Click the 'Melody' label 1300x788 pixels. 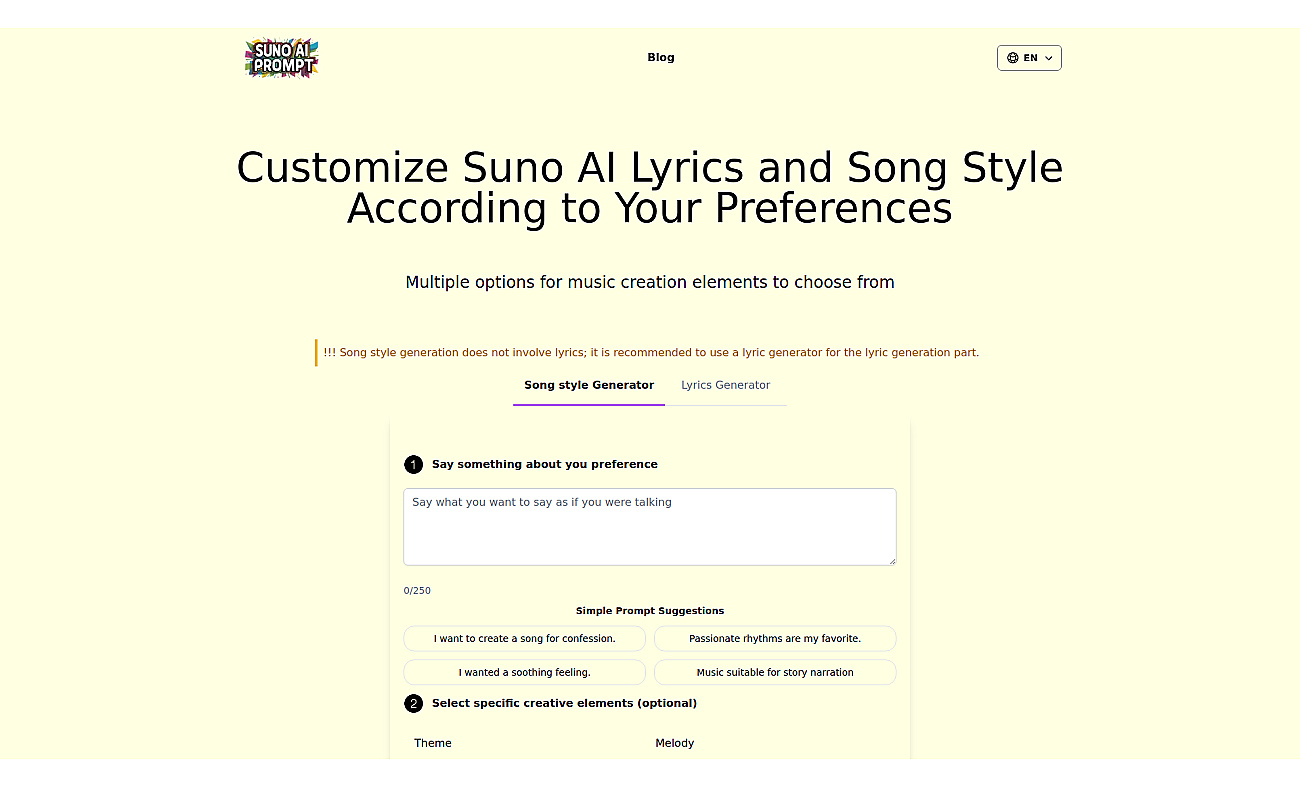[675, 743]
